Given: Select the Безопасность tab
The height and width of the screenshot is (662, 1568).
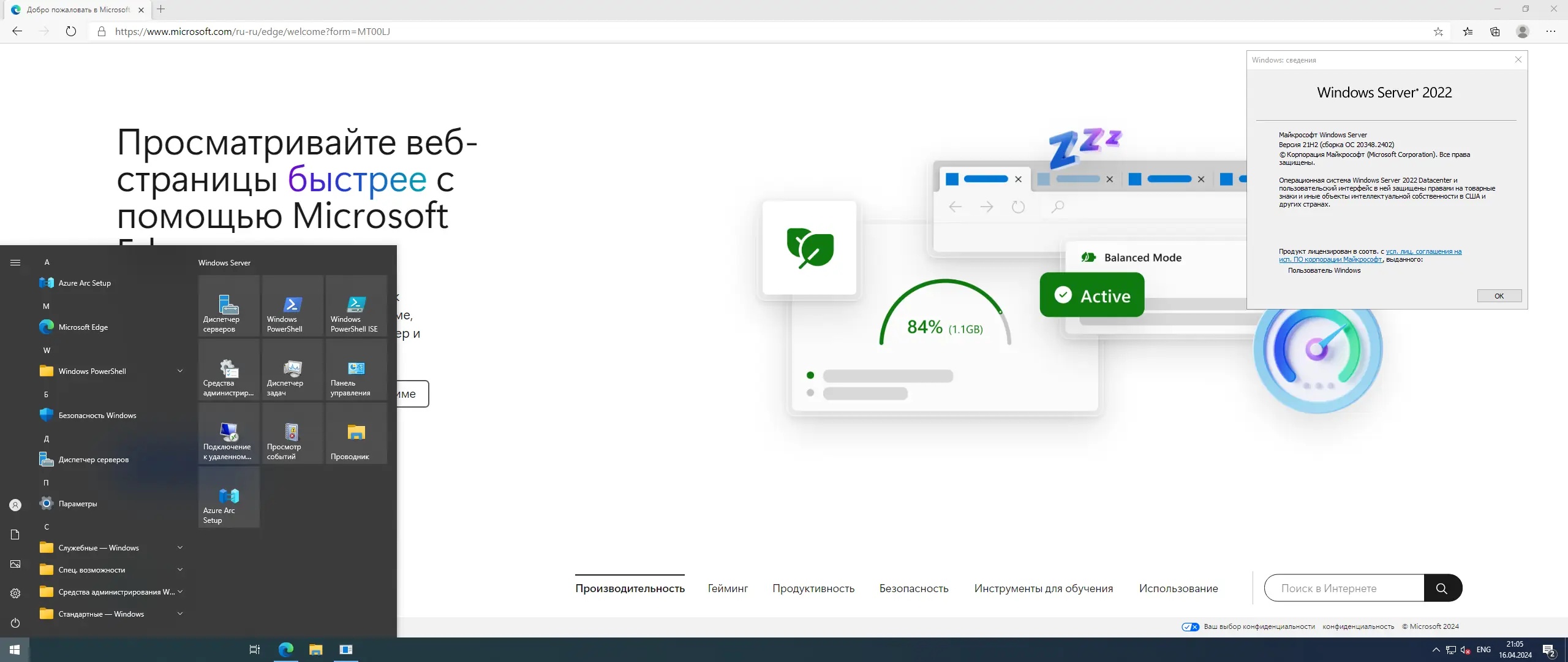Looking at the screenshot, I should (x=913, y=588).
